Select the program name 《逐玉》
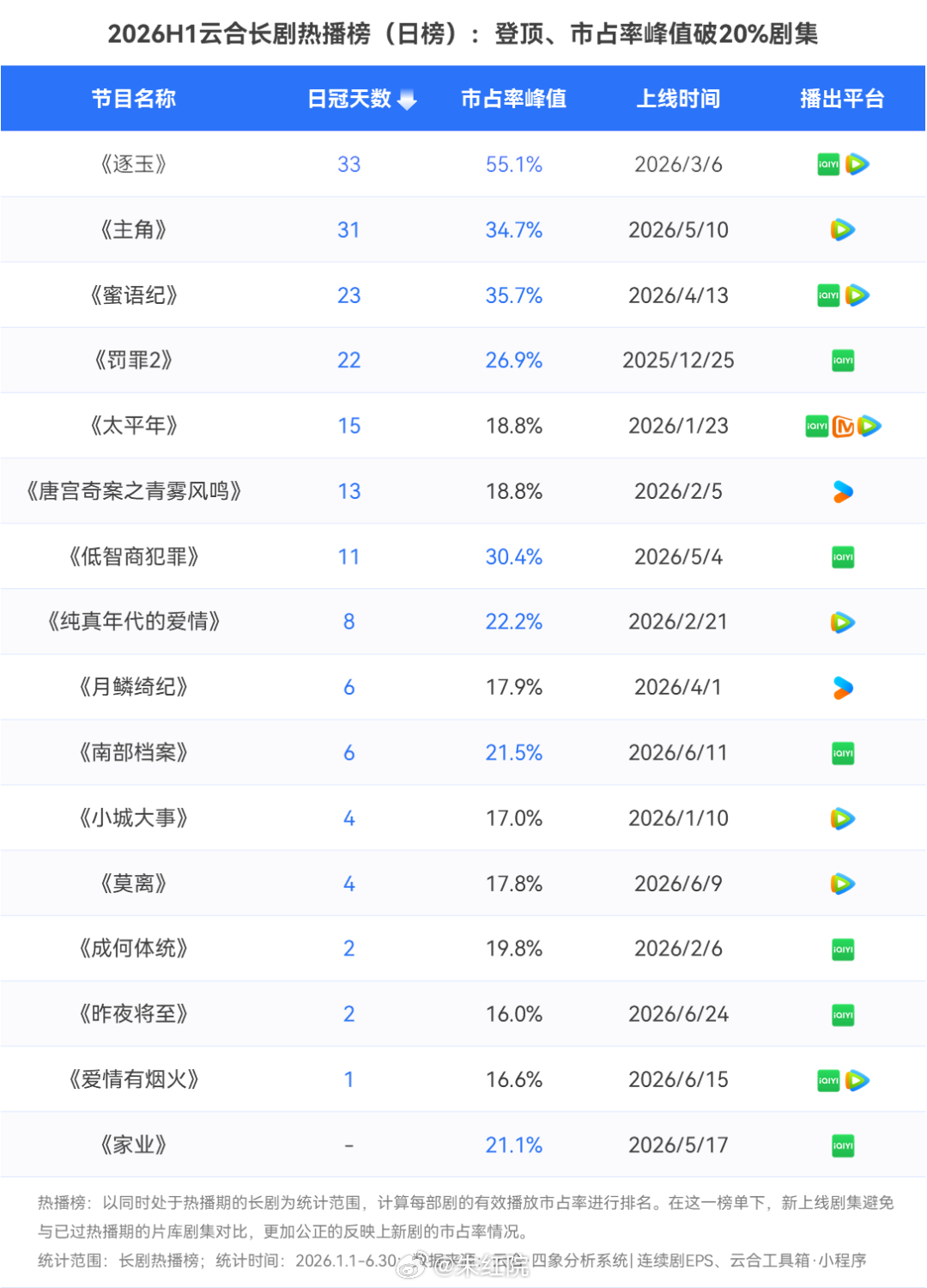 pyautogui.click(x=134, y=164)
